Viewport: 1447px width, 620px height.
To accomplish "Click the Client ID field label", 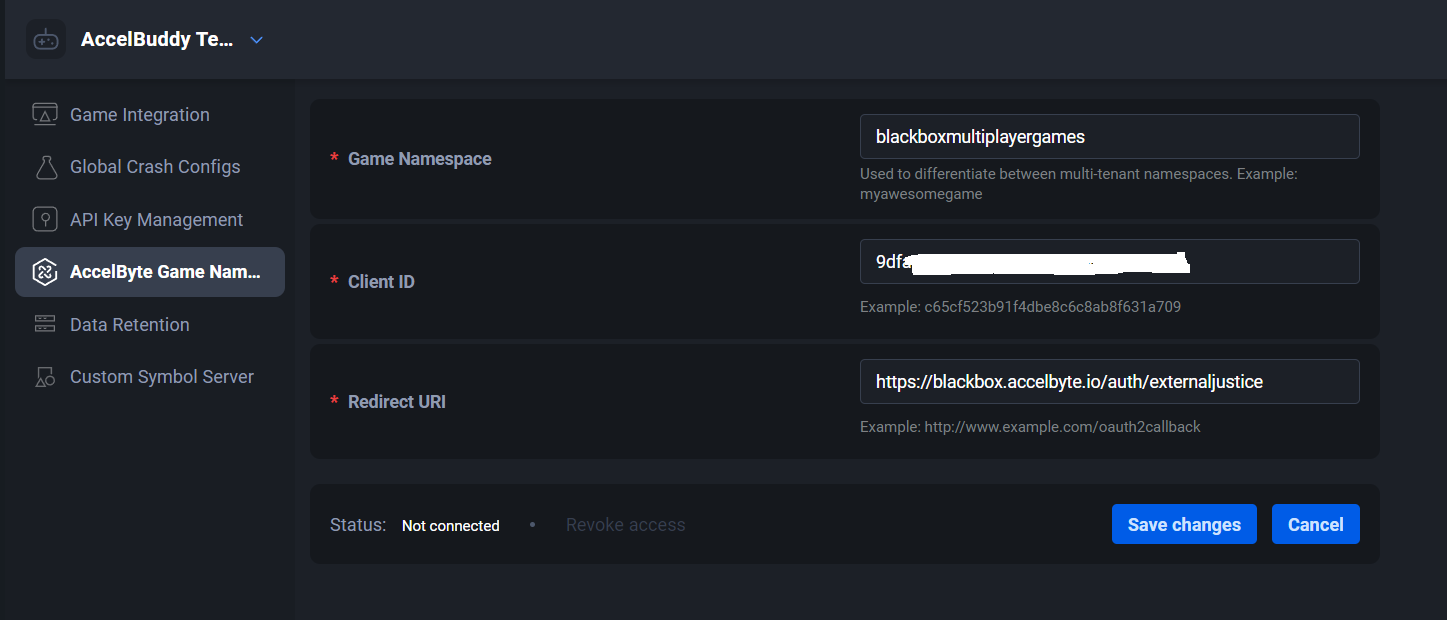I will point(381,282).
